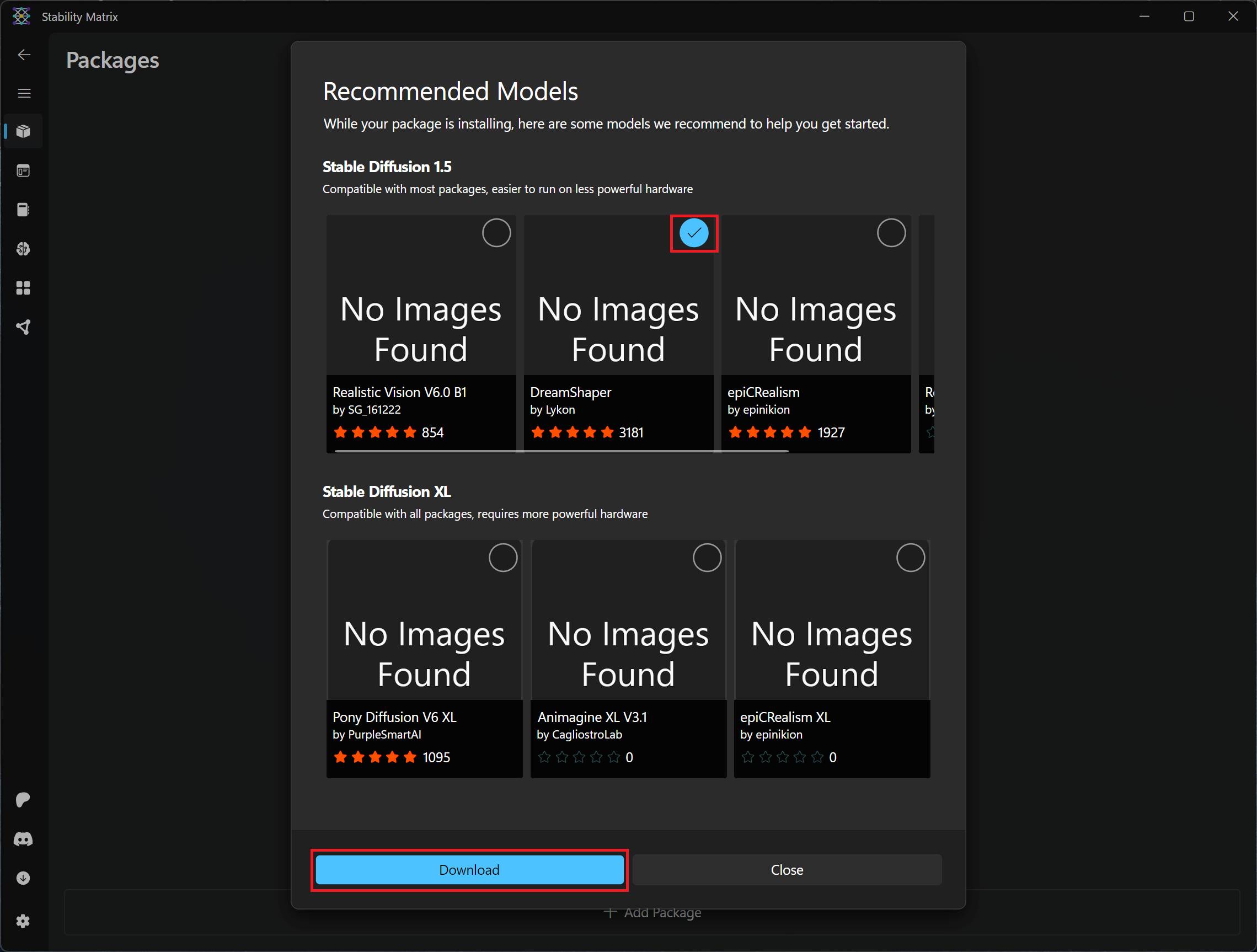The height and width of the screenshot is (952, 1257).
Task: Expand the hamburger navigation menu
Action: click(24, 93)
